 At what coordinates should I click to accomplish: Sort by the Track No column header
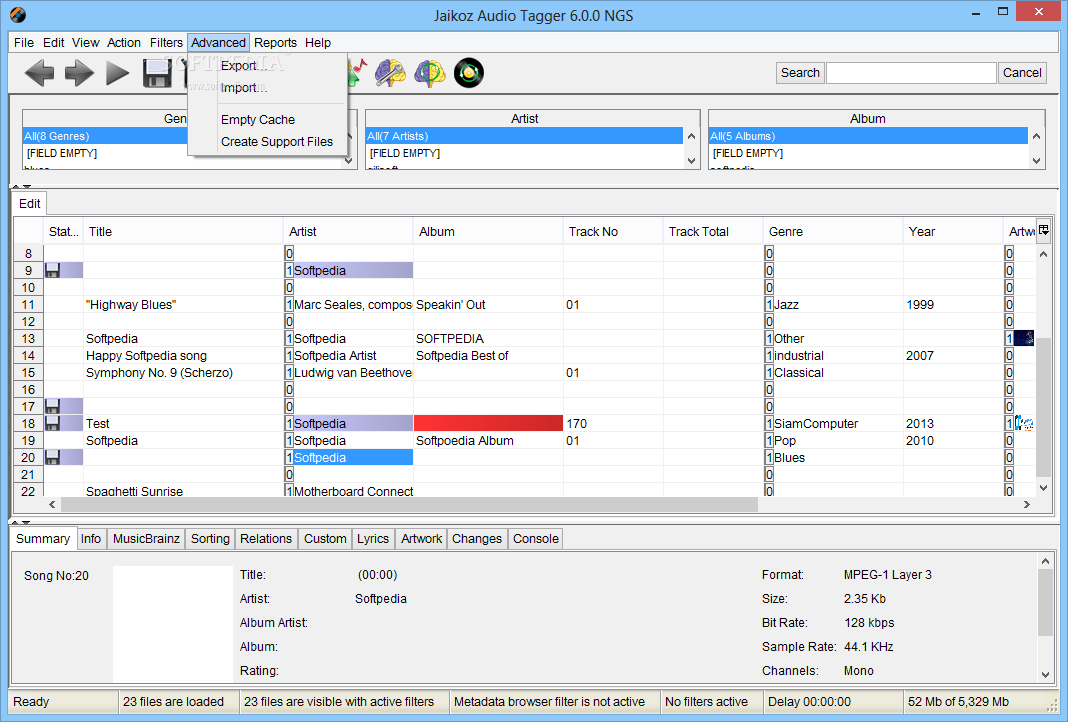tap(612, 232)
